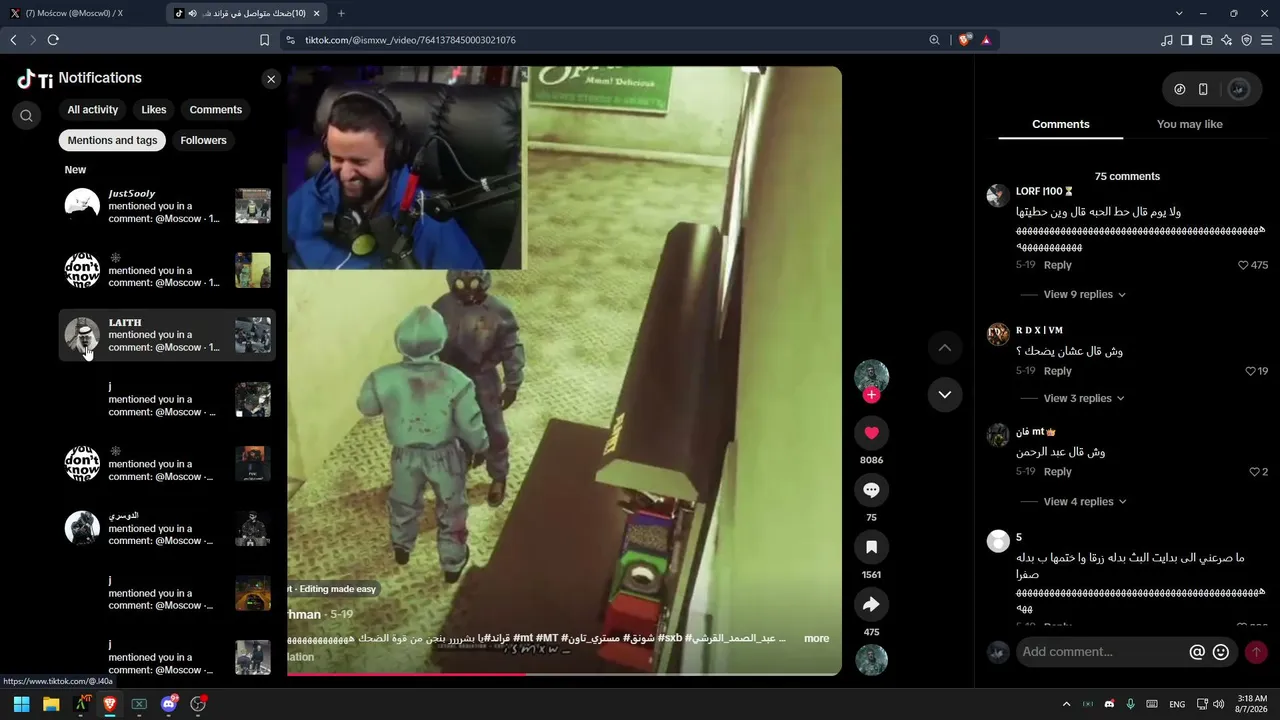The image size is (1280, 720).
Task: Switch to the You may like tab
Action: [1190, 124]
